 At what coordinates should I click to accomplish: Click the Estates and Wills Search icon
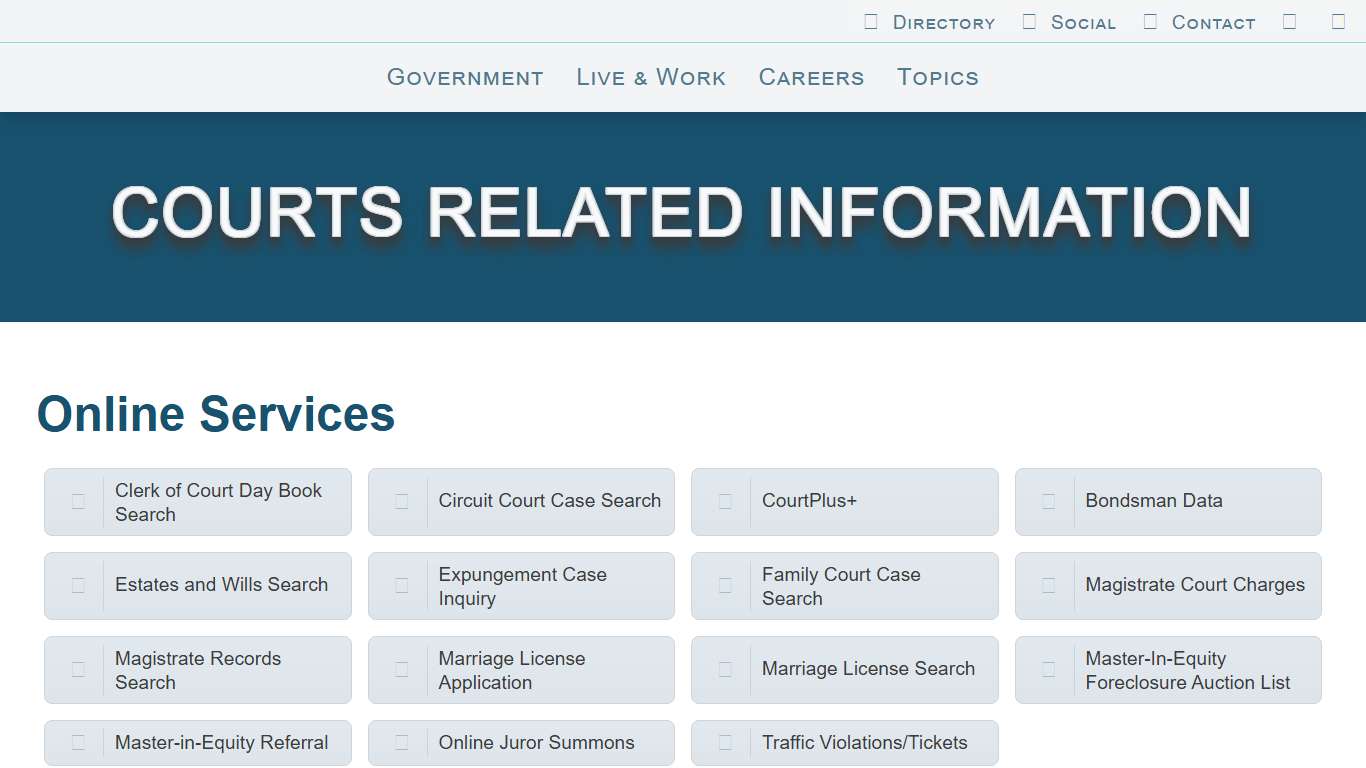click(78, 585)
